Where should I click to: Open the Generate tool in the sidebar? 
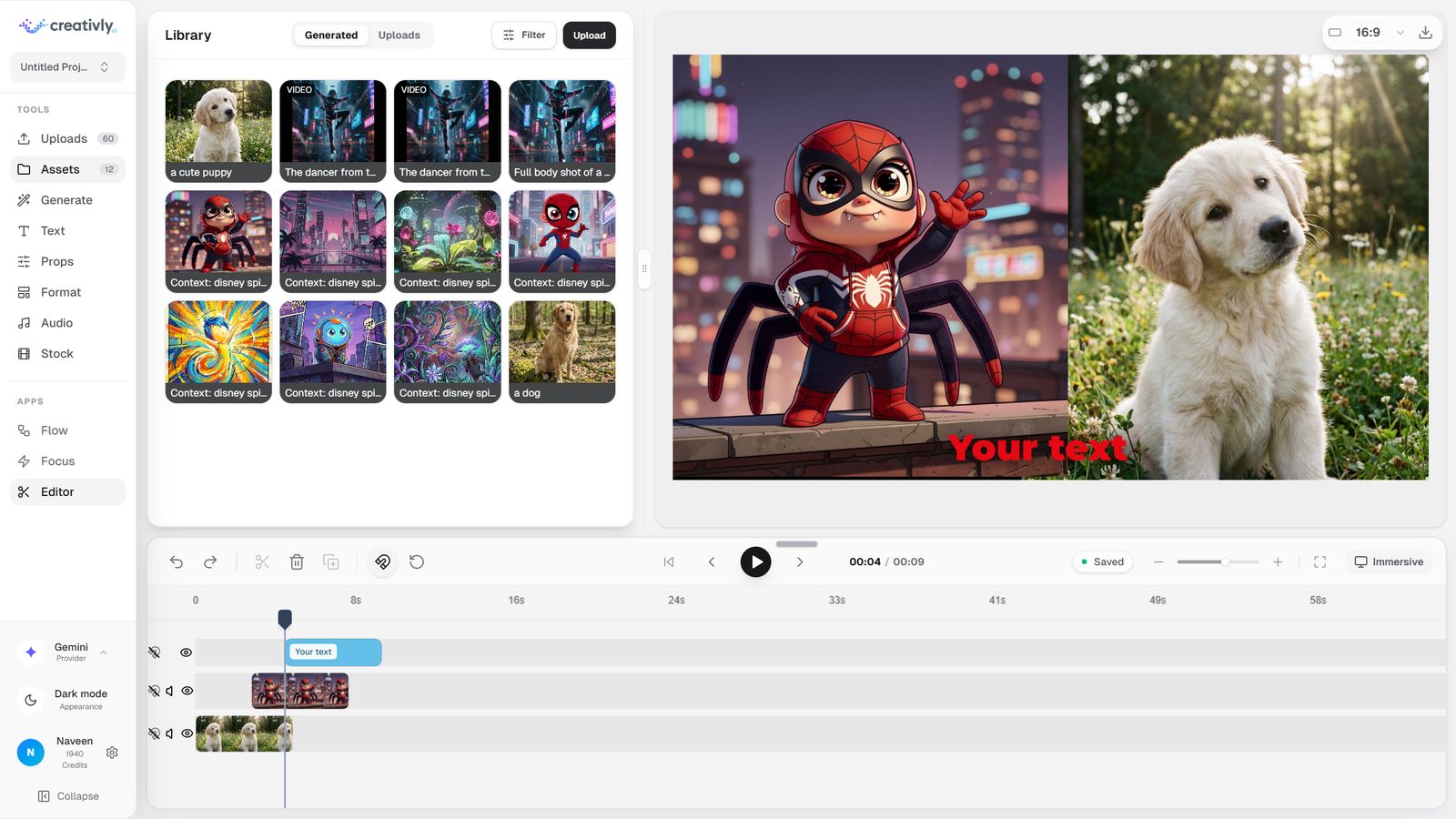click(x=66, y=200)
